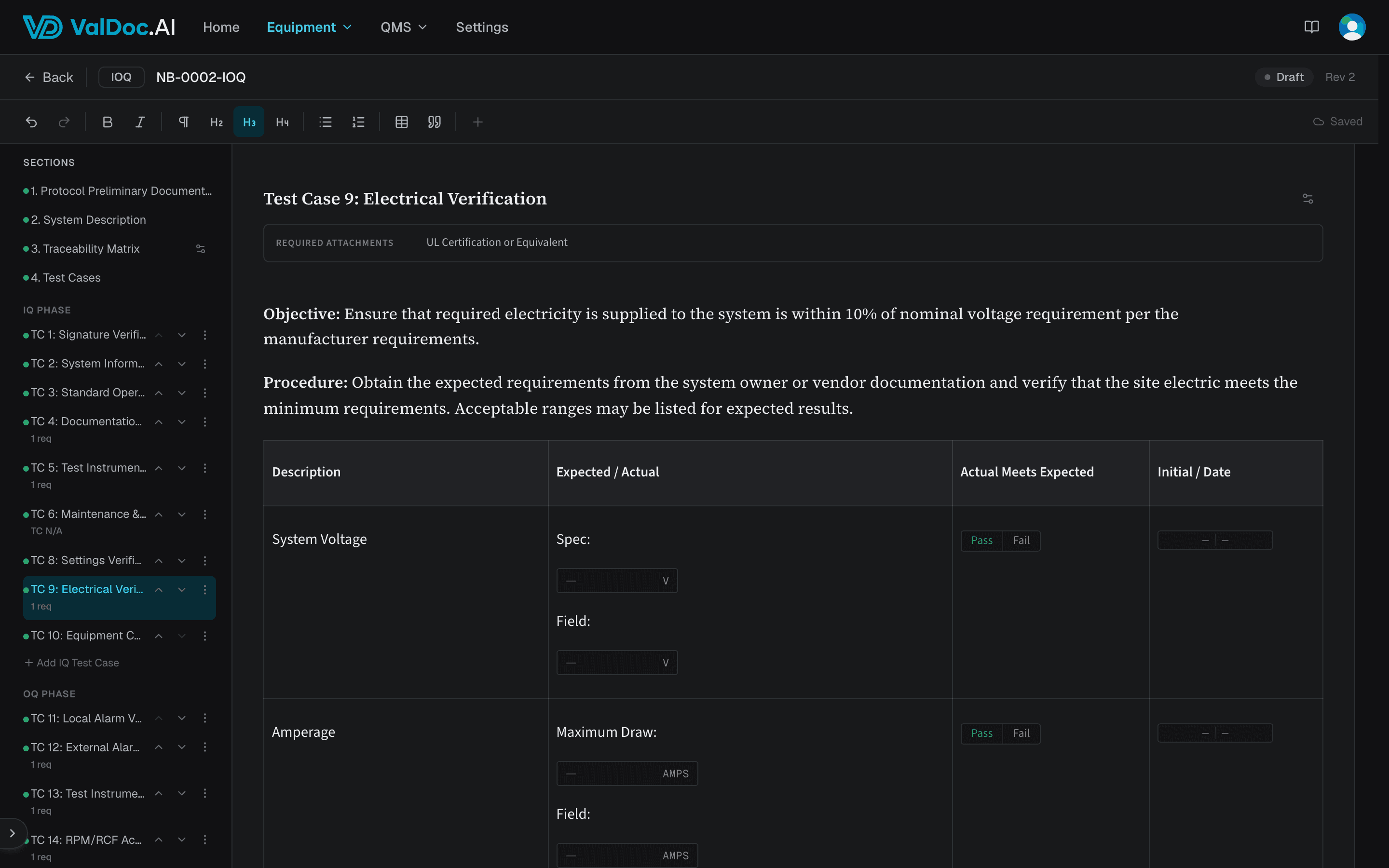Select TC 14: RPM/RCF test case
Screen dimensions: 1389x868
point(86,840)
